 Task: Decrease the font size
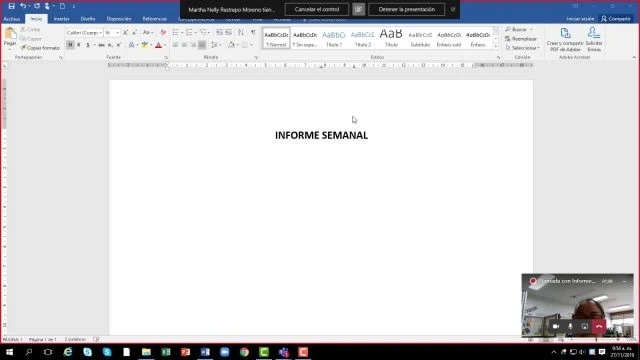(134, 32)
